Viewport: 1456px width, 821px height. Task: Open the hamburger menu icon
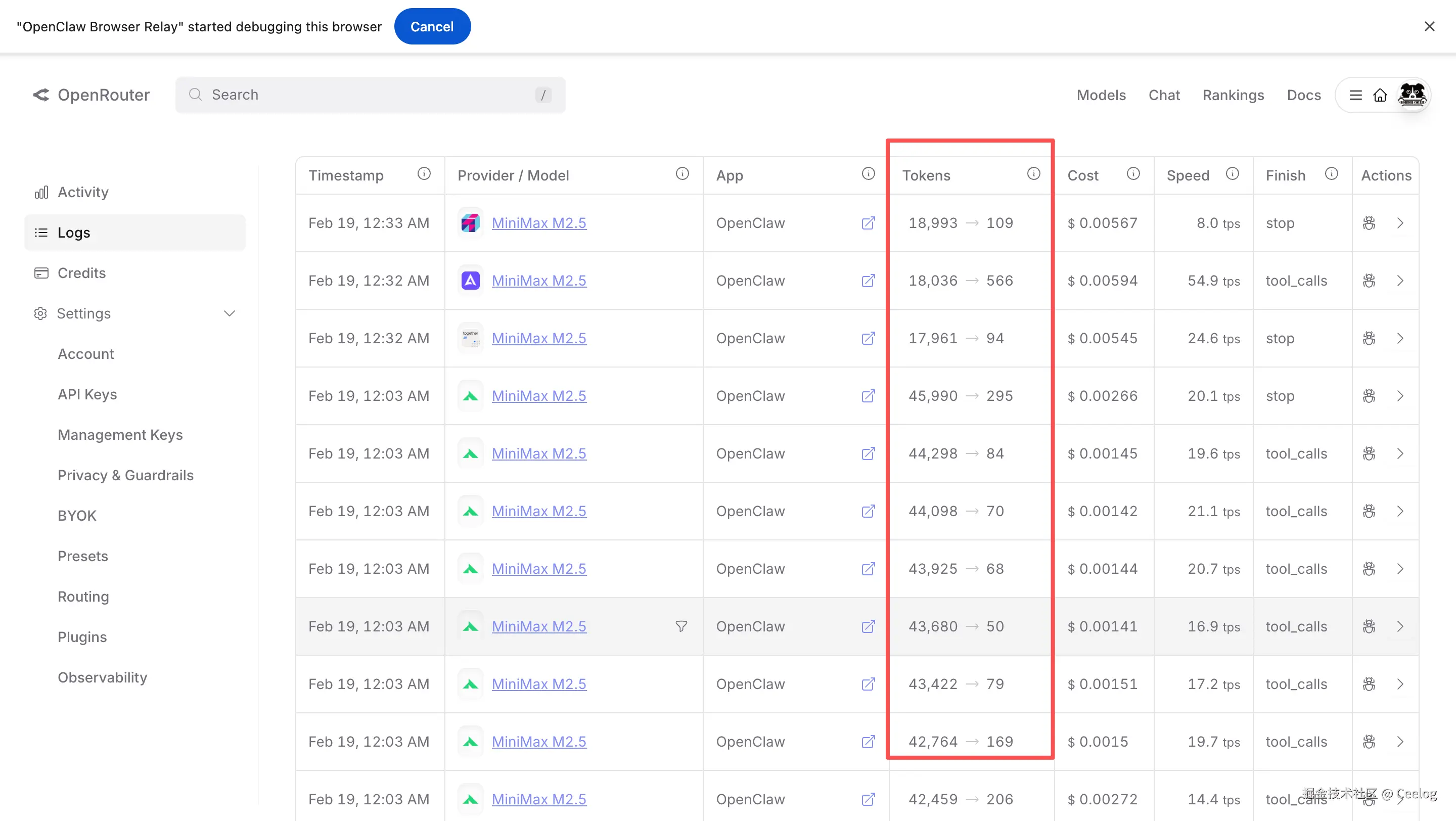[1355, 95]
